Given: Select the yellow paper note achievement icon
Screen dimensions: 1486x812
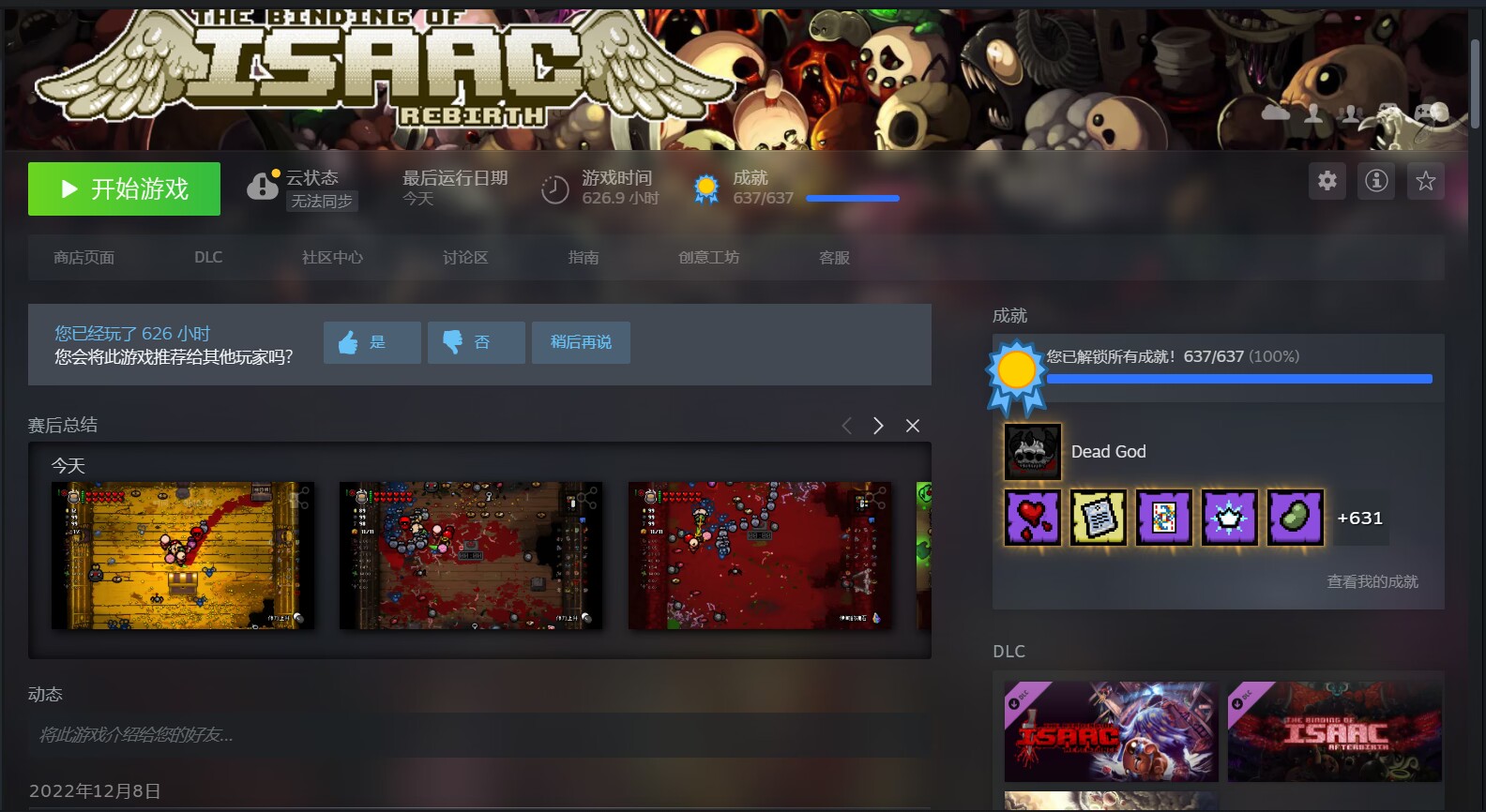Looking at the screenshot, I should click(1098, 518).
